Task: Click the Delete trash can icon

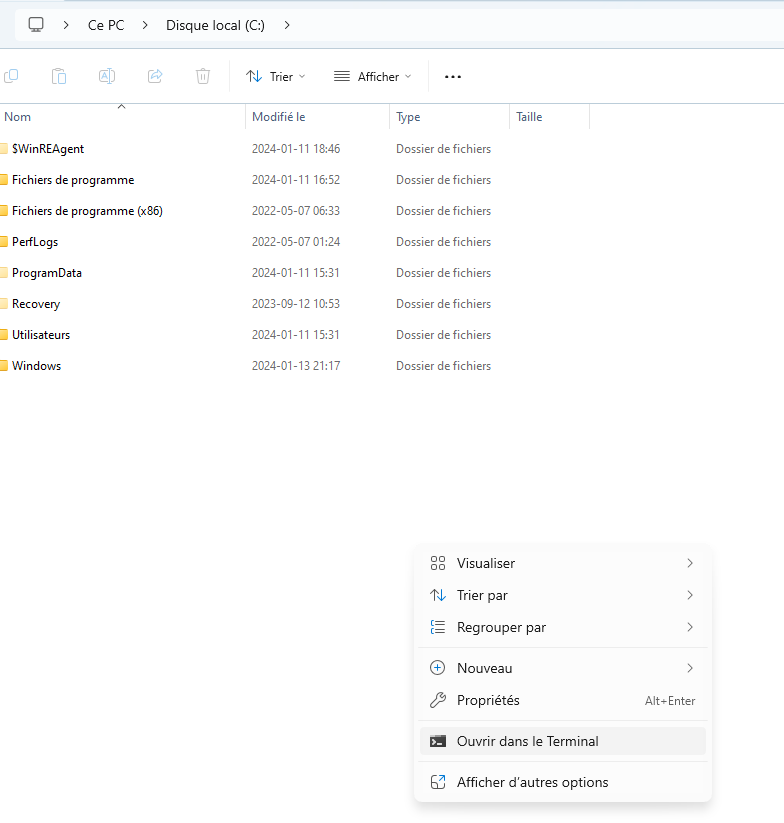Action: [x=203, y=76]
